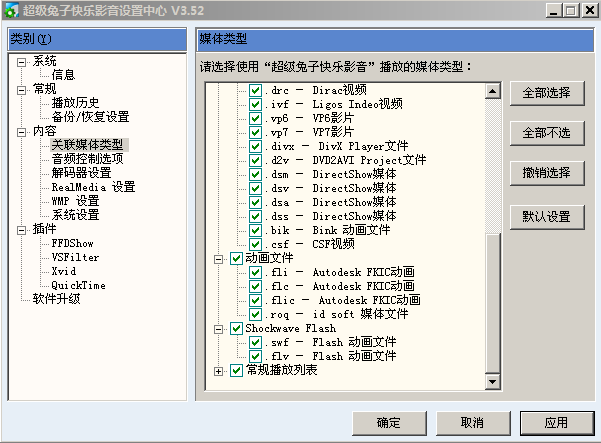
Task: Collapse the 系统 tree node
Action: pyautogui.click(x=21, y=62)
